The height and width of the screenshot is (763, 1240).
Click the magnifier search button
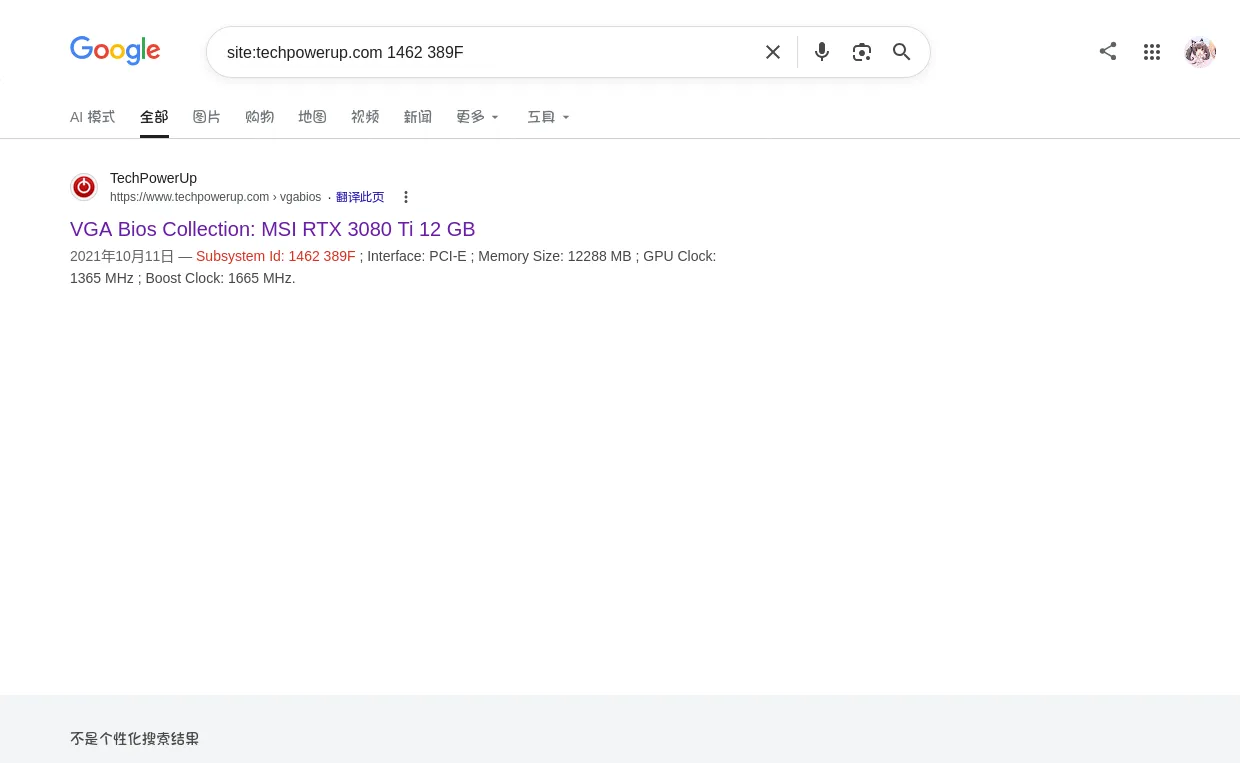coord(902,52)
